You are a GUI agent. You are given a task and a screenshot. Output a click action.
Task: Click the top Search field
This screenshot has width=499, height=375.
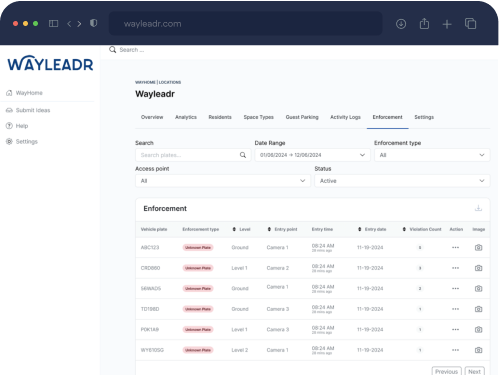(132, 50)
